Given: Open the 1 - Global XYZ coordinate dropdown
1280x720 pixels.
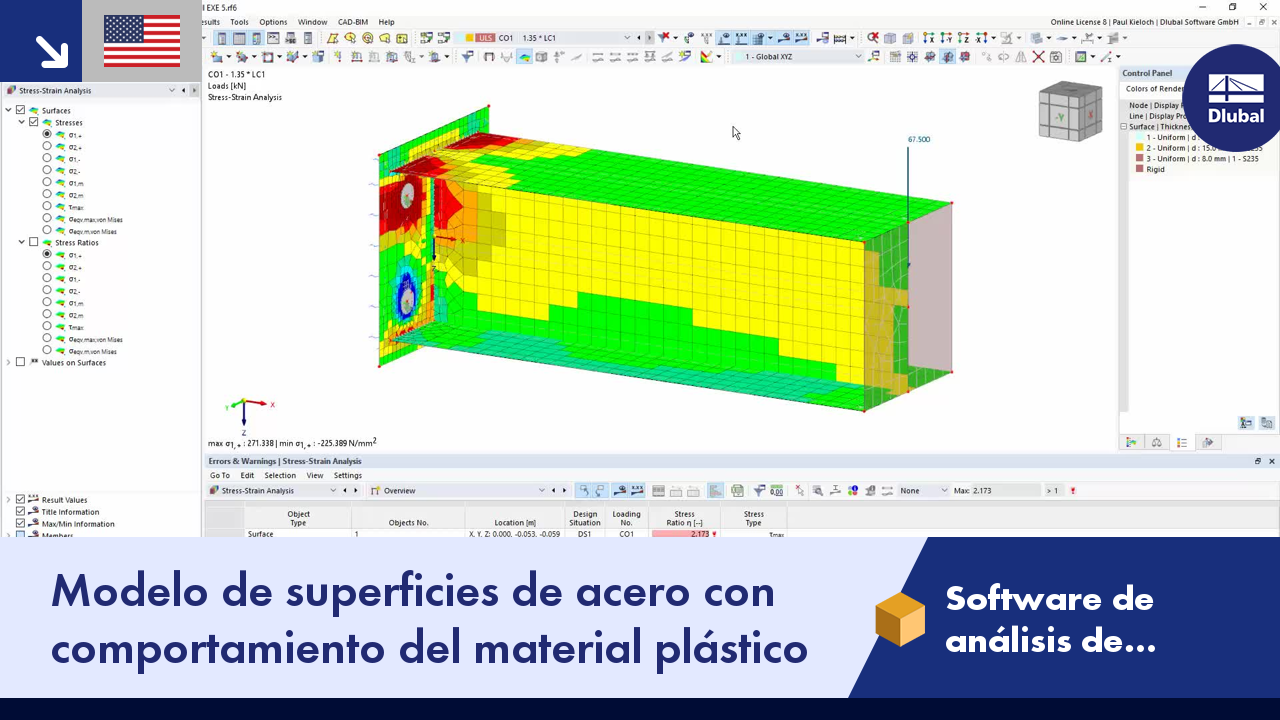Looking at the screenshot, I should [x=857, y=57].
